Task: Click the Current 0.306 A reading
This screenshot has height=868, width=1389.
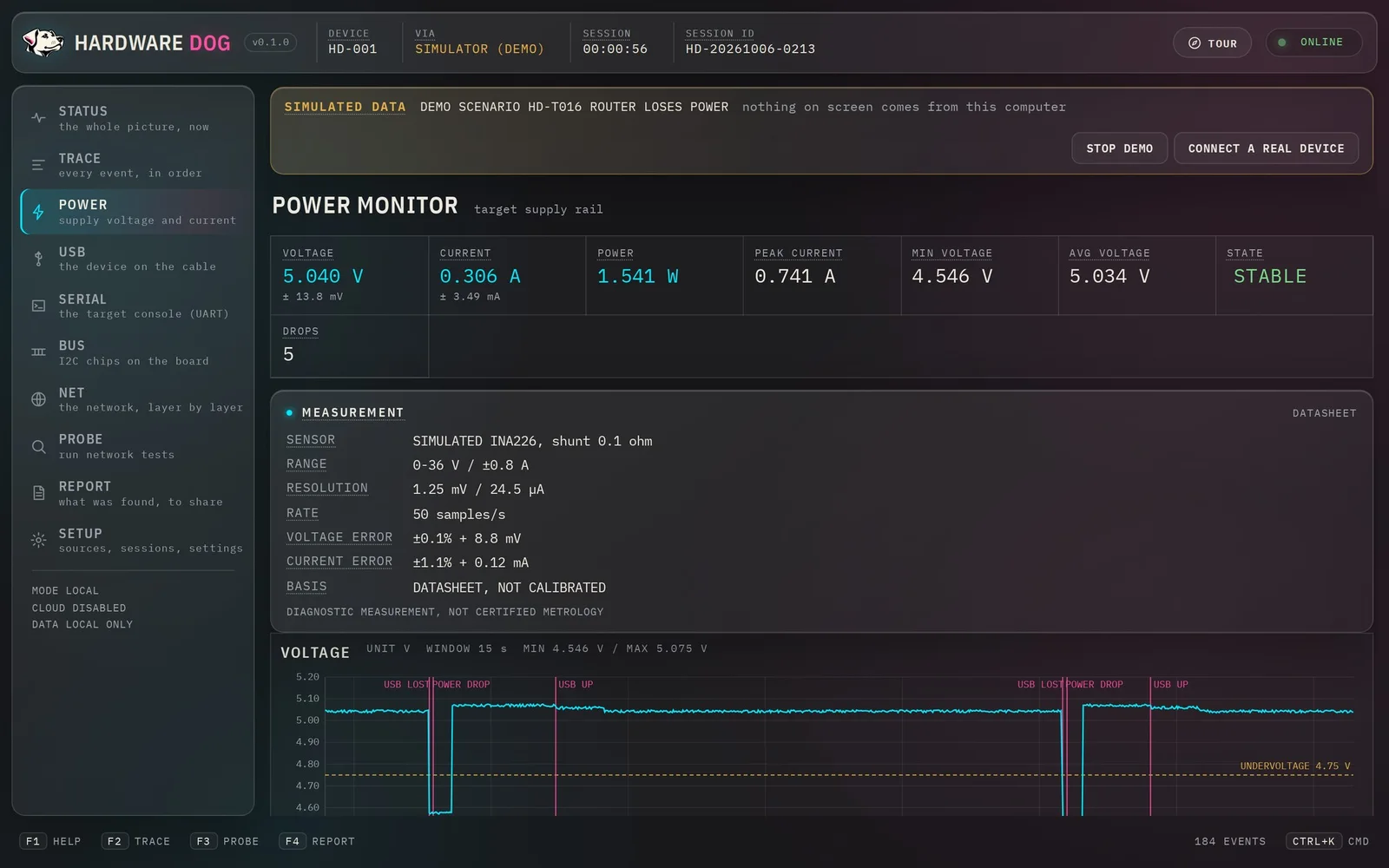Action: point(480,276)
